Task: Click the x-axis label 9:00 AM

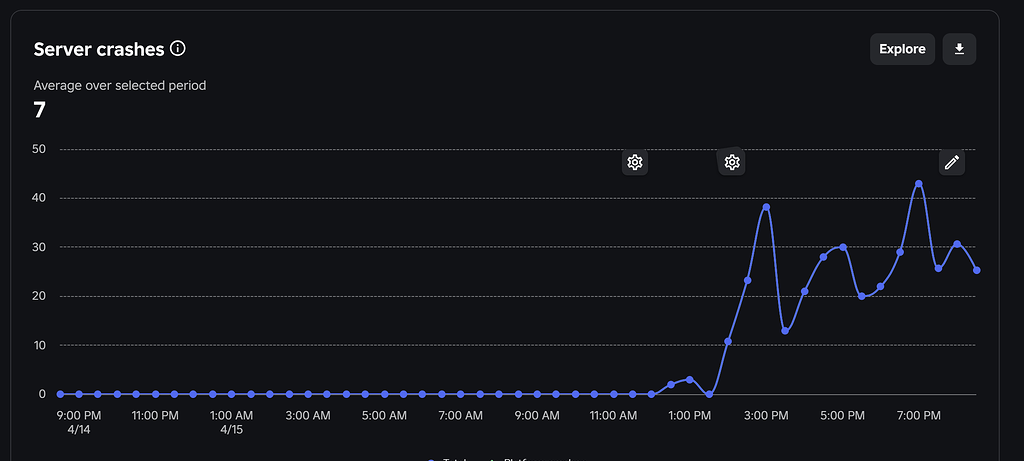Action: 537,415
